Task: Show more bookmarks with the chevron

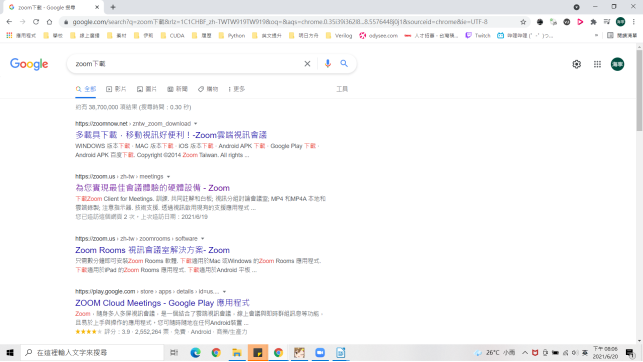Action: [x=596, y=36]
